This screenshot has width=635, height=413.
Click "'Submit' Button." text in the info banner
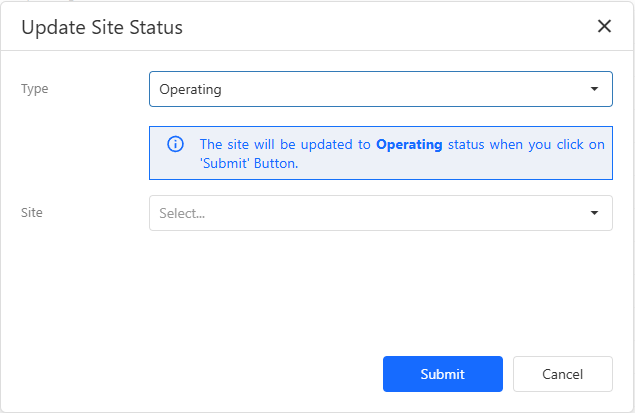(249, 164)
